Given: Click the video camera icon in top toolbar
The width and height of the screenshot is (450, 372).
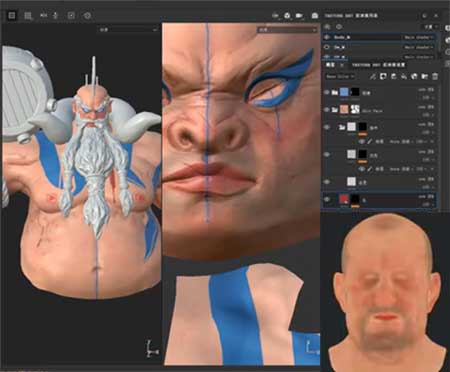Looking at the screenshot, I should 299,15.
